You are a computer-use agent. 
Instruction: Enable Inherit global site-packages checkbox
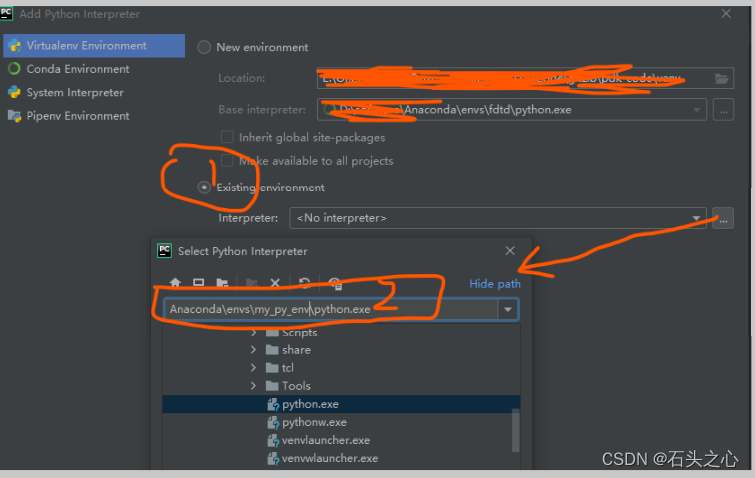(227, 137)
